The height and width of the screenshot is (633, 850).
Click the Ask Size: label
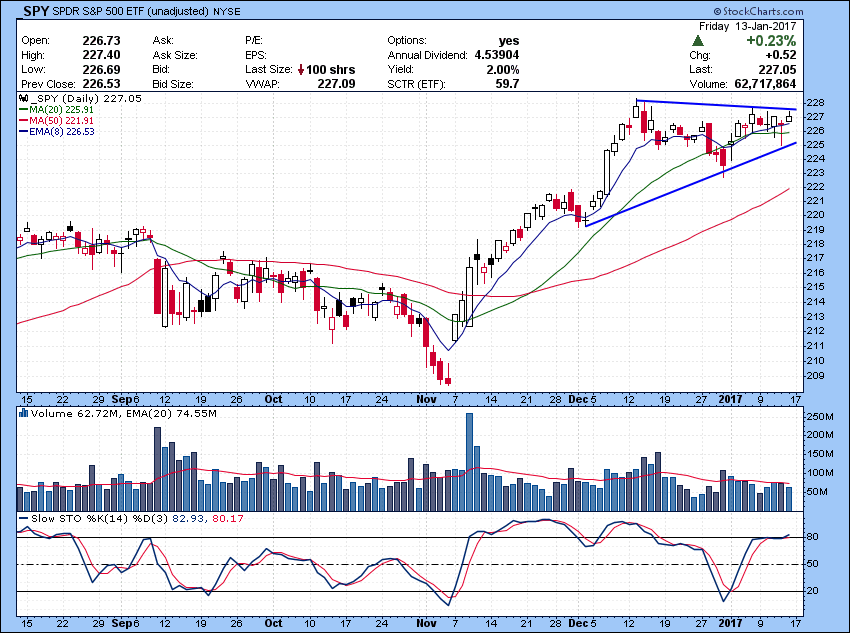(x=175, y=55)
